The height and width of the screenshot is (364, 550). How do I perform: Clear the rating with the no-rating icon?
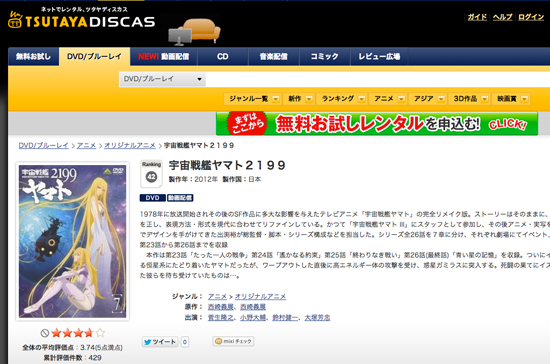tap(45, 333)
